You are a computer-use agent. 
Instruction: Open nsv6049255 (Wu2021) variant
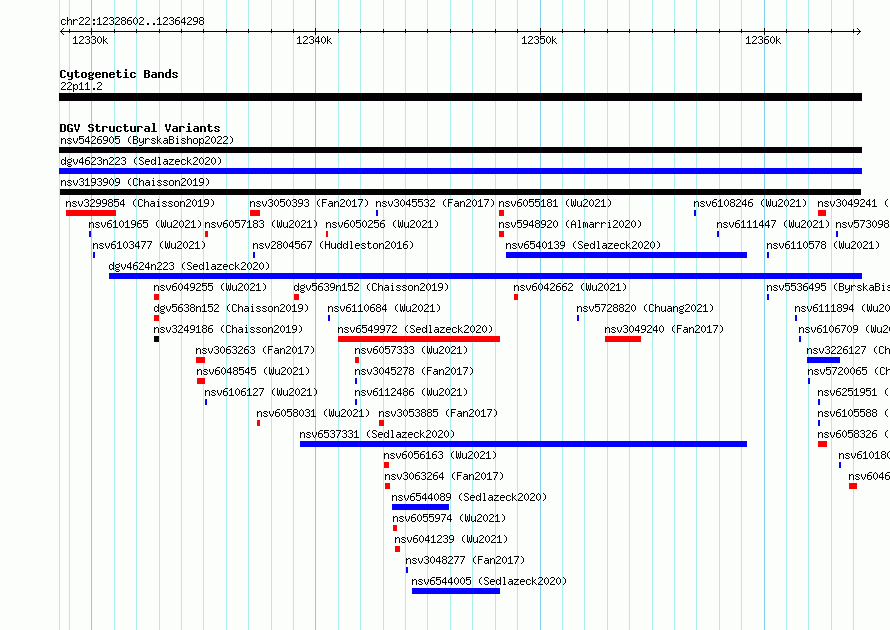[210, 287]
